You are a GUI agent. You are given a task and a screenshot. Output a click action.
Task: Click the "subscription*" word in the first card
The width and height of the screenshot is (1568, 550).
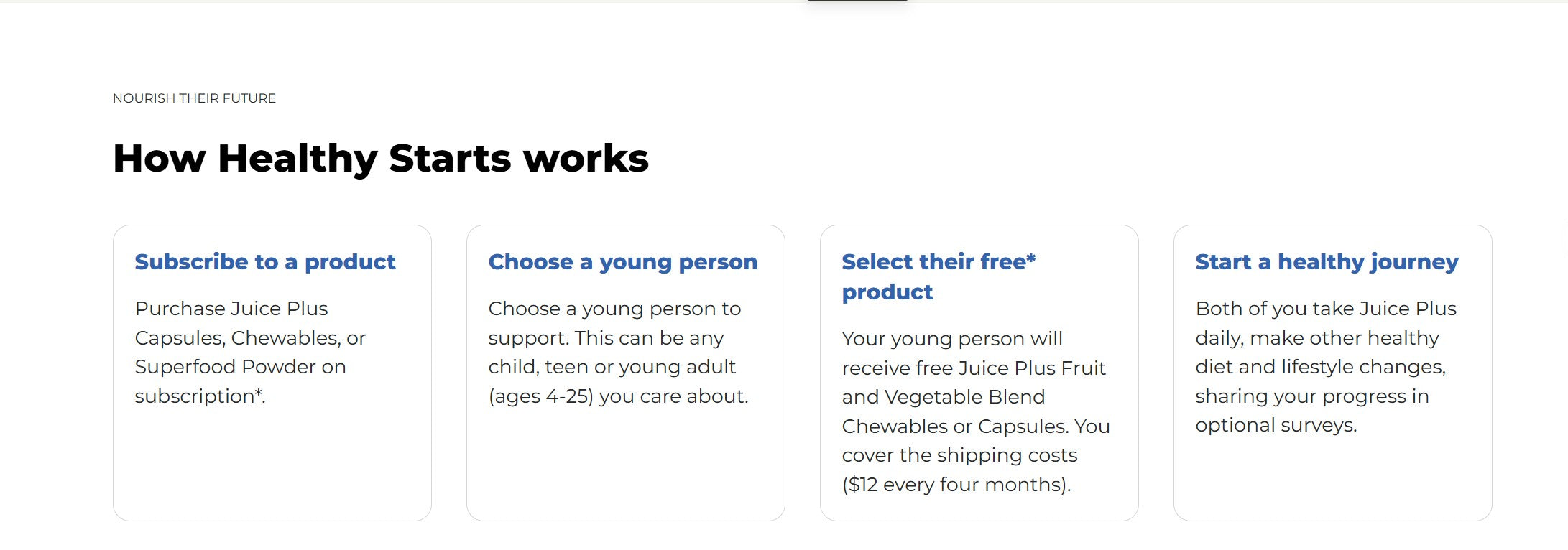pos(199,396)
